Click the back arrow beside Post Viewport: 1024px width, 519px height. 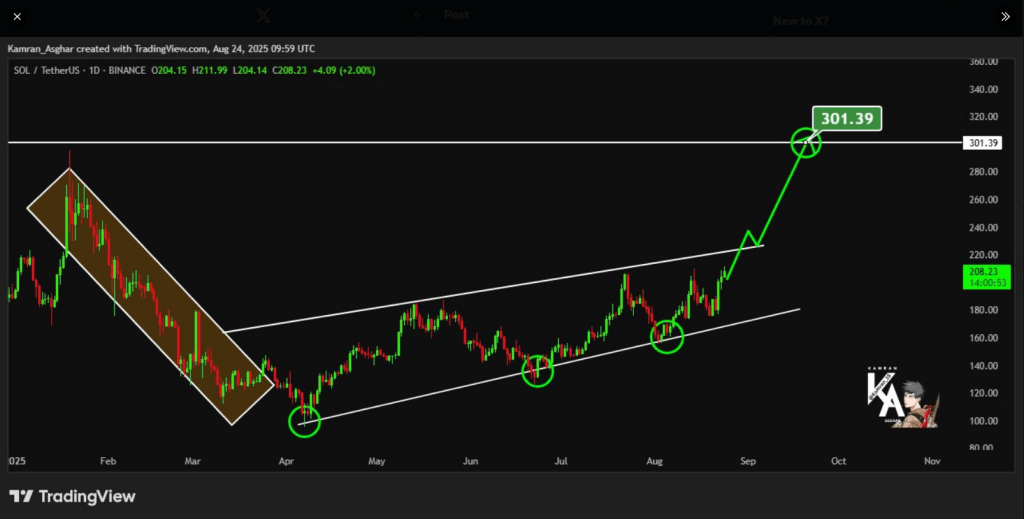tap(418, 15)
